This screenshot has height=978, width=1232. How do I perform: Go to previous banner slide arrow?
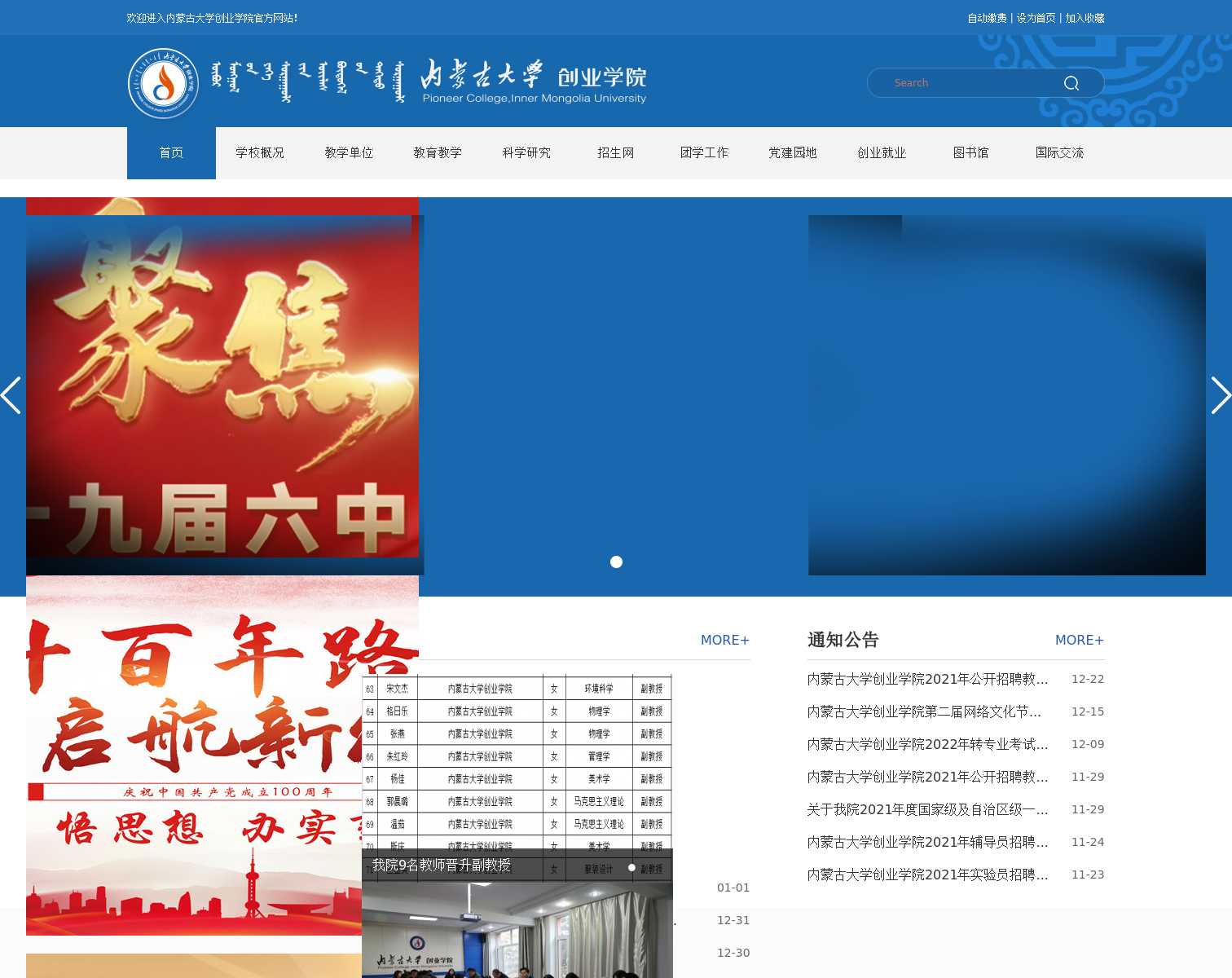coord(11,395)
